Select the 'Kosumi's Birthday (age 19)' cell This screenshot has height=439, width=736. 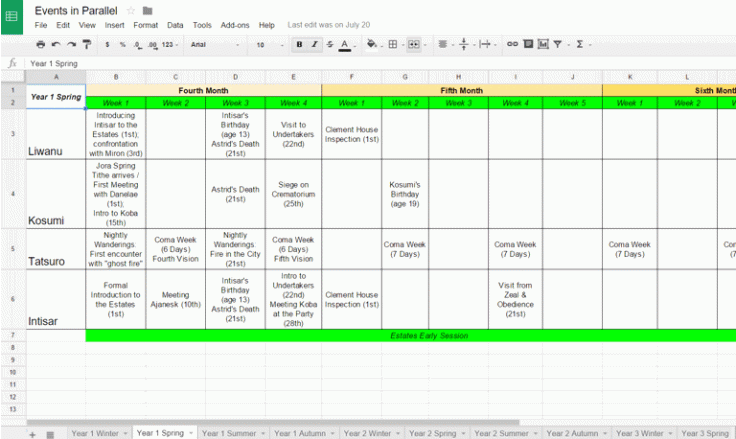[x=405, y=194]
